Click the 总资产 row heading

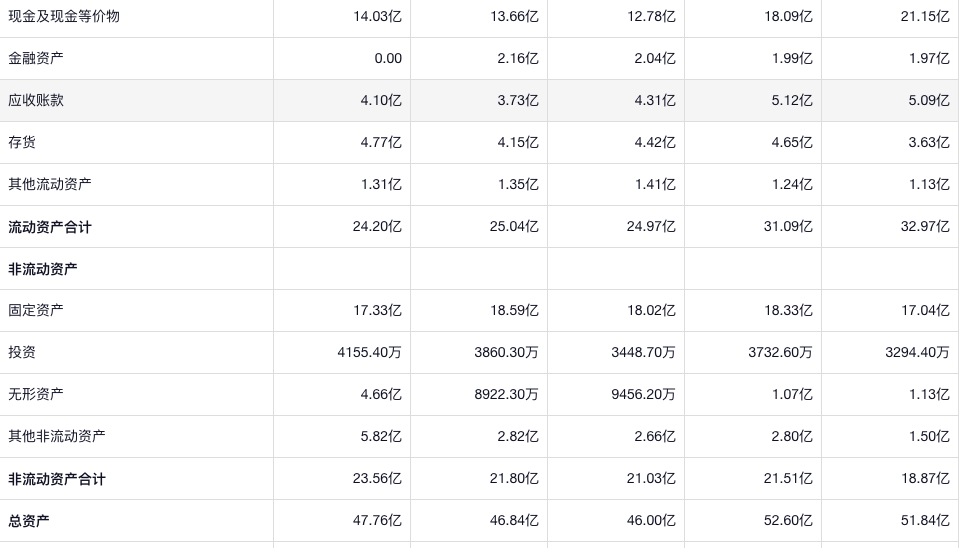[x=29, y=521]
